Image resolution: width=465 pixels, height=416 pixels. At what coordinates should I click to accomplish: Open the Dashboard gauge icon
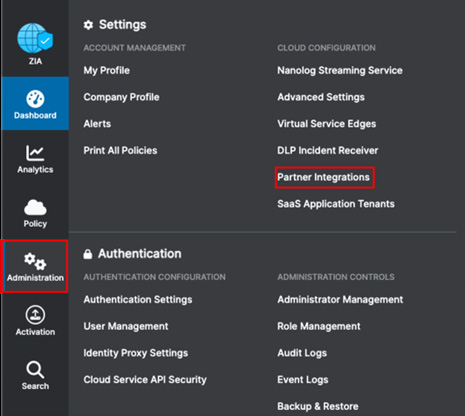pyautogui.click(x=35, y=99)
